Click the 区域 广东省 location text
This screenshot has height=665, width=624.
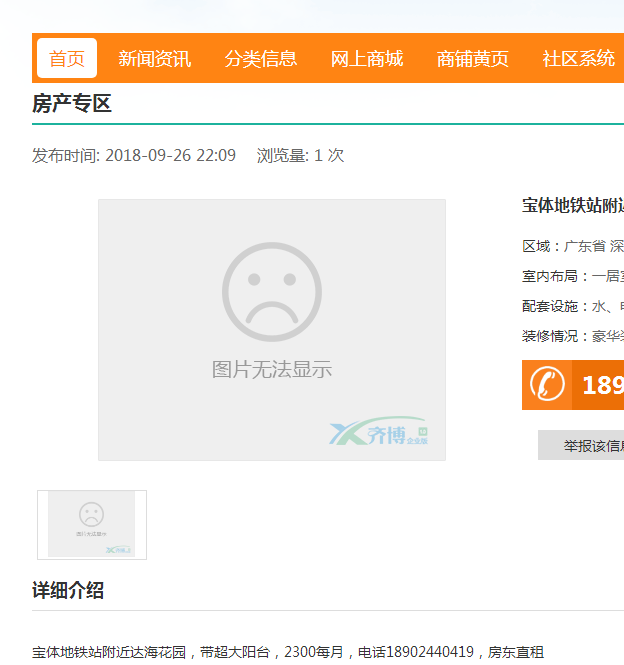pos(573,246)
